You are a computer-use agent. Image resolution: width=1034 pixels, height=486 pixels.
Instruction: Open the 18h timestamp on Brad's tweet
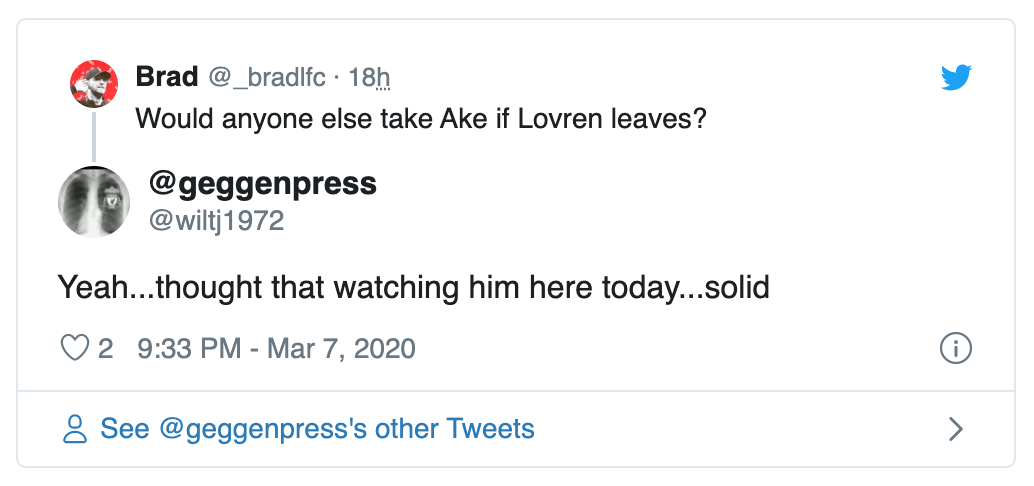click(369, 76)
